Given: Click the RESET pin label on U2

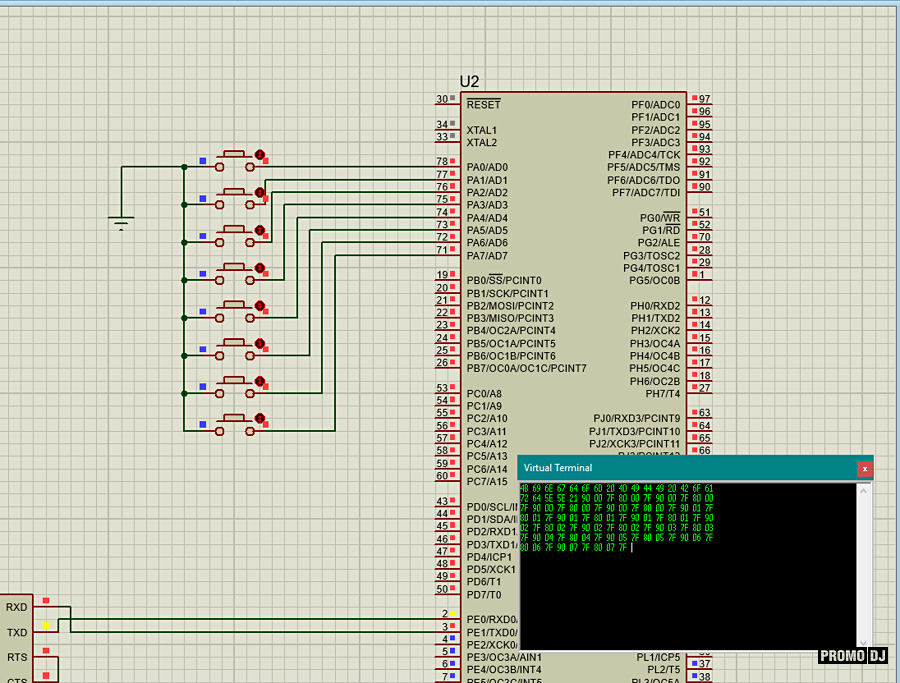Looking at the screenshot, I should [484, 104].
